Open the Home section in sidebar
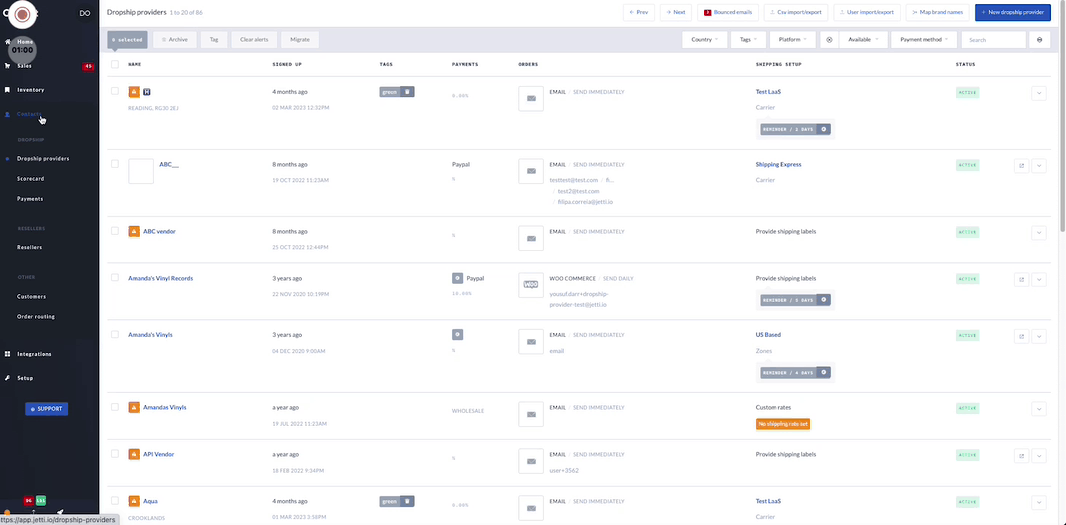The image size is (1066, 525). pyautogui.click(x=24, y=41)
